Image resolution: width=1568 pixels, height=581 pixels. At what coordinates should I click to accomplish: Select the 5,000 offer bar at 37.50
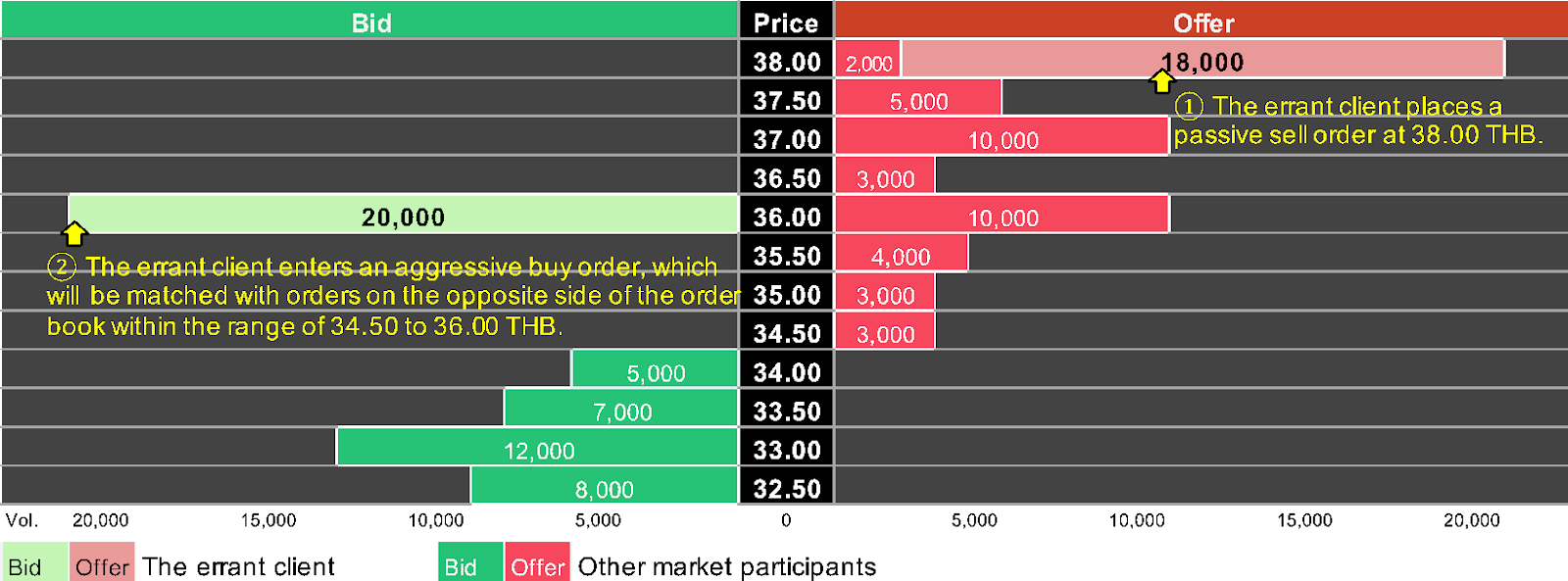tap(918, 99)
